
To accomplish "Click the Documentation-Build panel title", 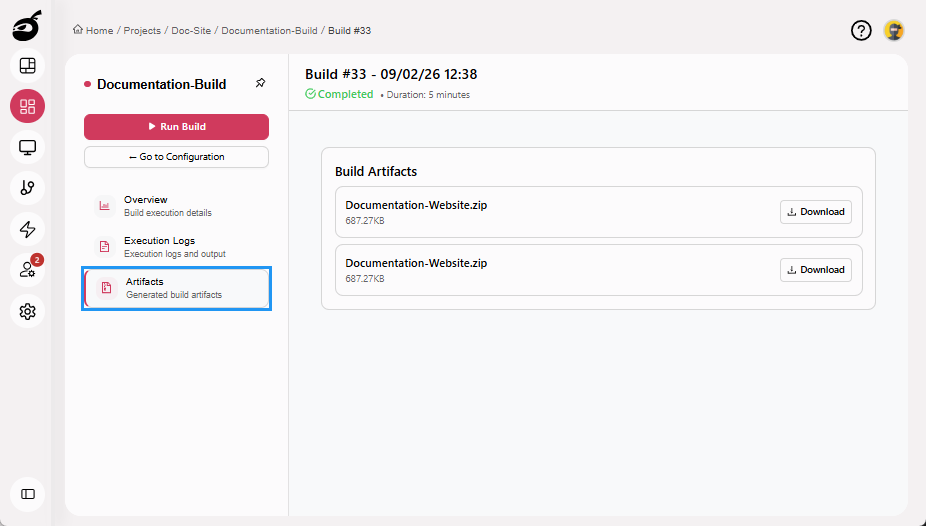I will point(161,84).
